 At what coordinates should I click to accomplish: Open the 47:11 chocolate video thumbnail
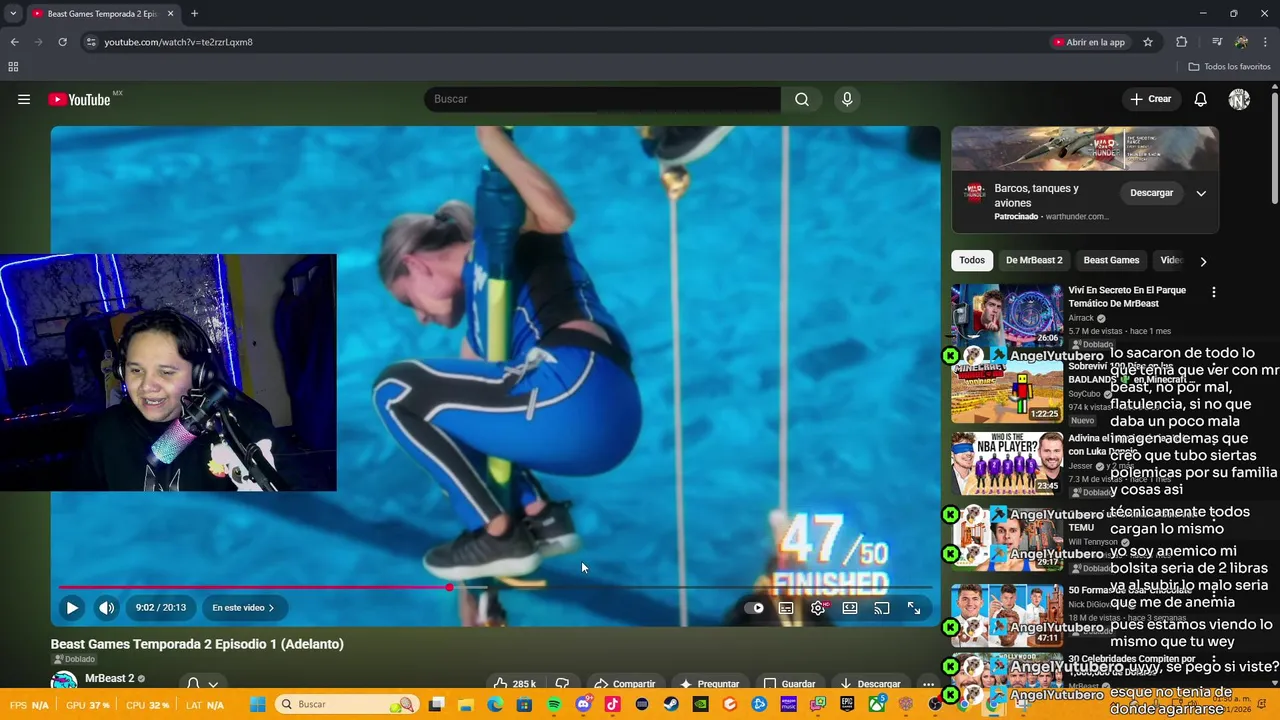pyautogui.click(x=1007, y=616)
